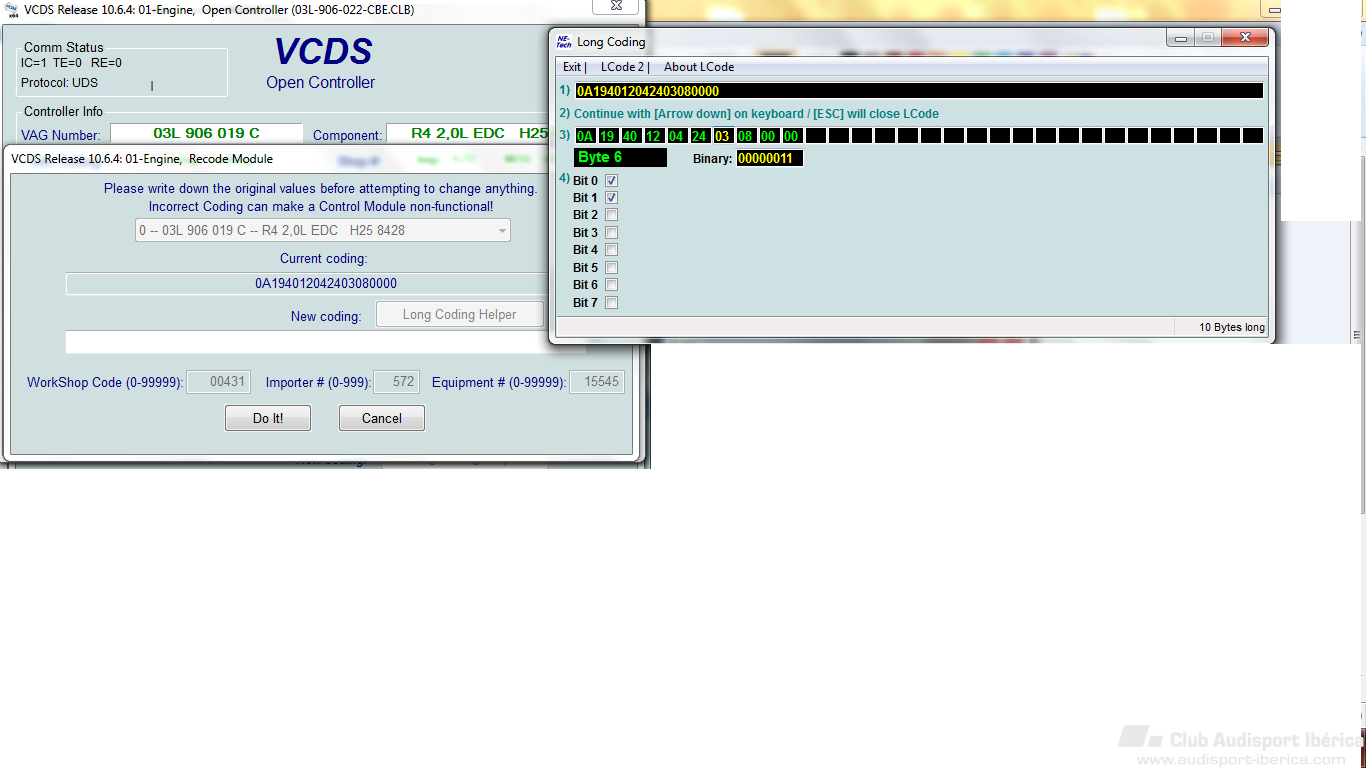Enable the Bit 3 checkbox
1366x768 pixels.
coord(612,233)
